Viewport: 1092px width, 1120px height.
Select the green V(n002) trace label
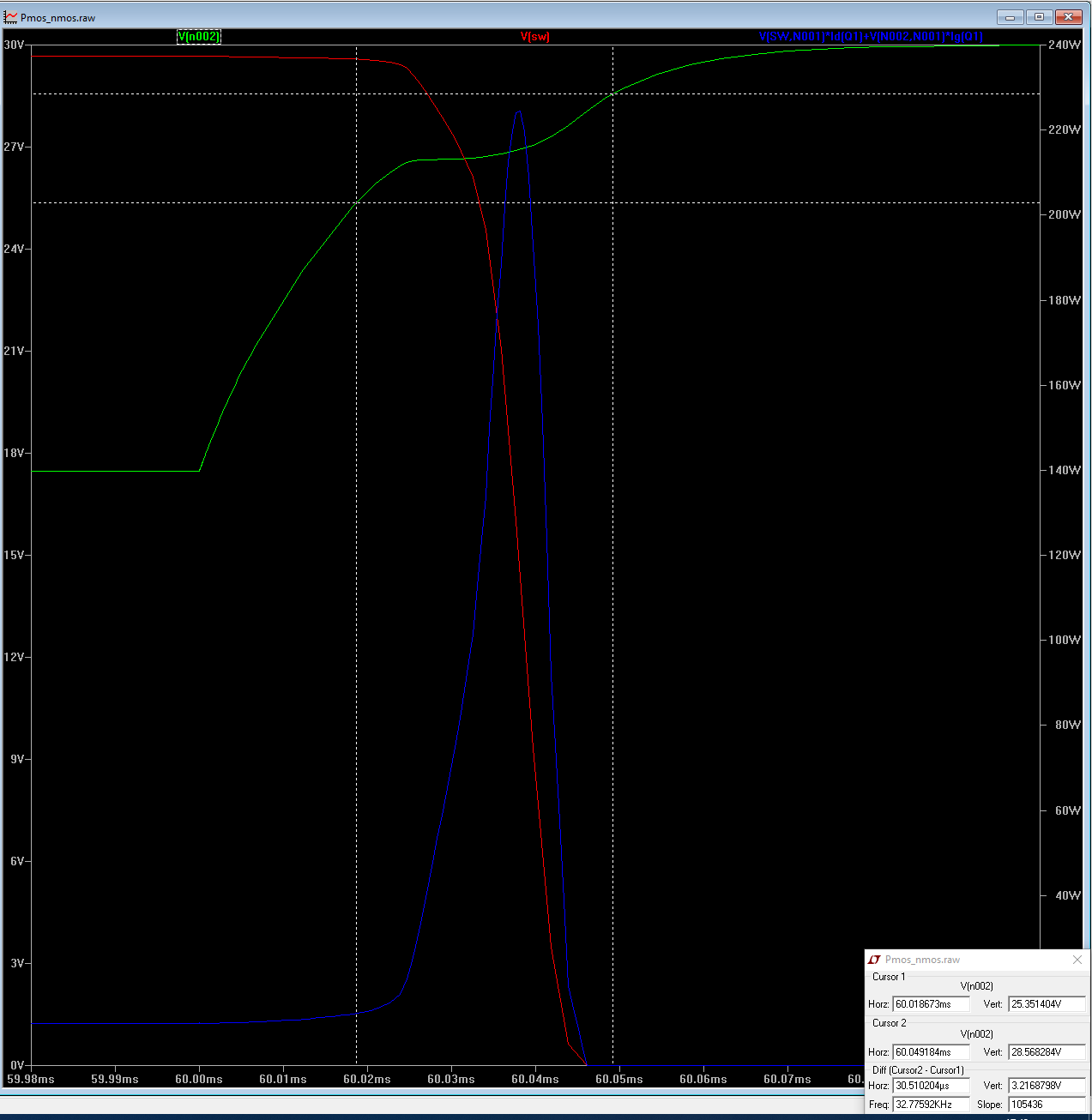click(x=198, y=37)
